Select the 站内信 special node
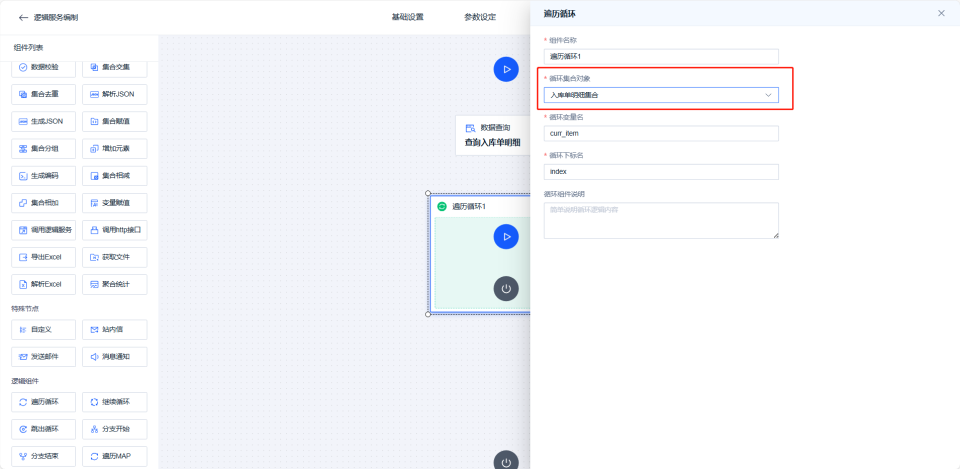960x469 pixels. click(x=114, y=329)
